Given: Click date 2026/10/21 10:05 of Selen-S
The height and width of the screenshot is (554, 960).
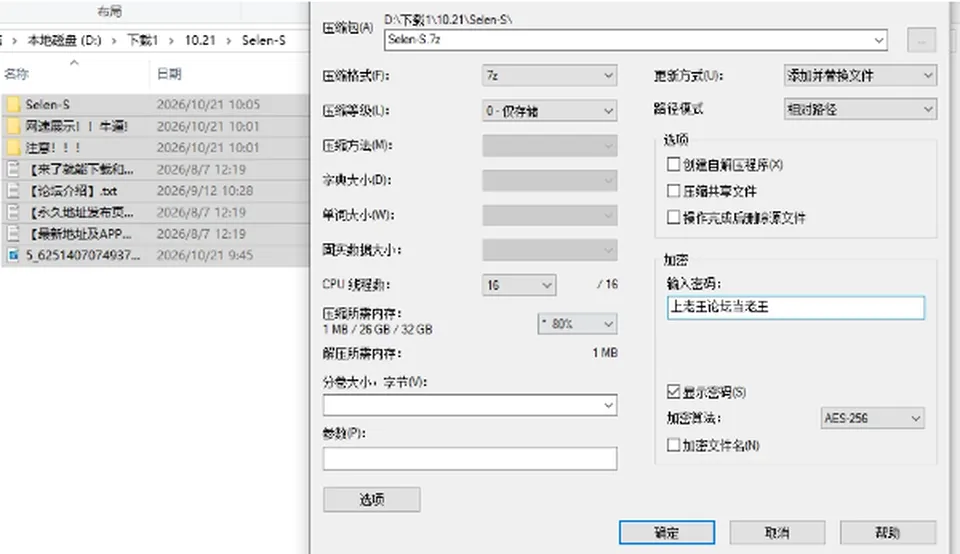Looking at the screenshot, I should click(208, 105).
